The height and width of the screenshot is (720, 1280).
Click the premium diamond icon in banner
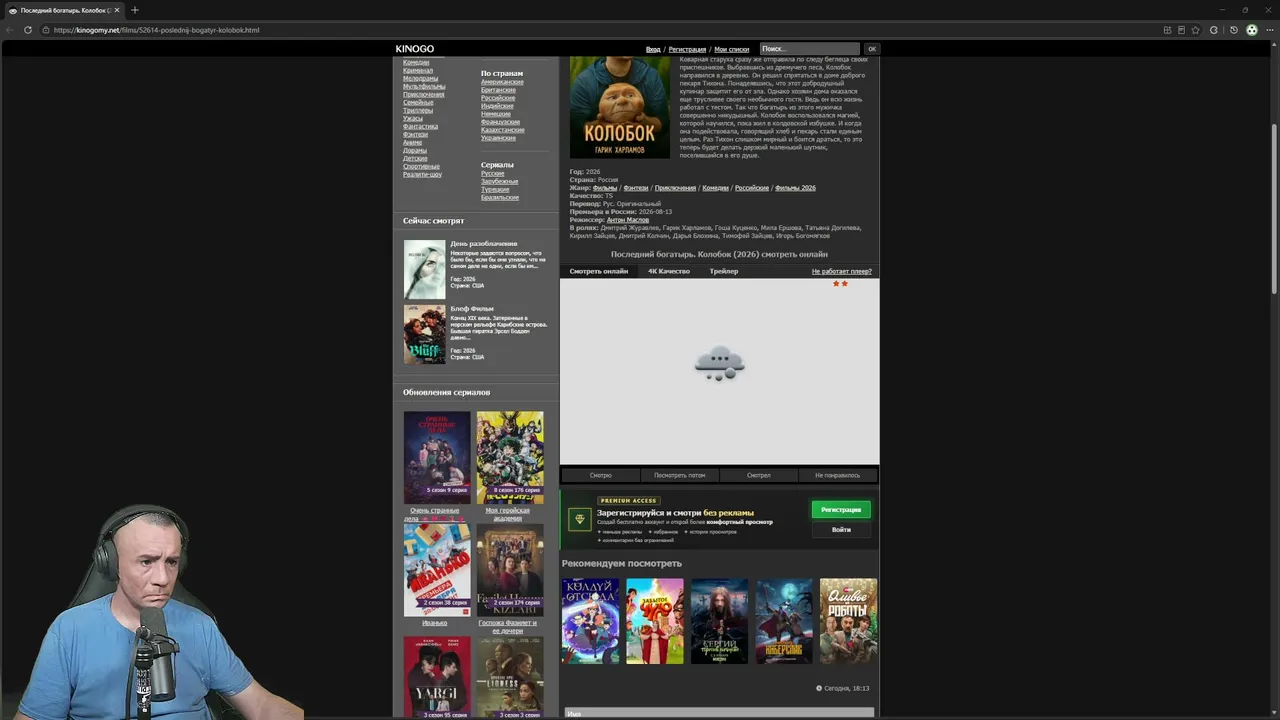579,519
